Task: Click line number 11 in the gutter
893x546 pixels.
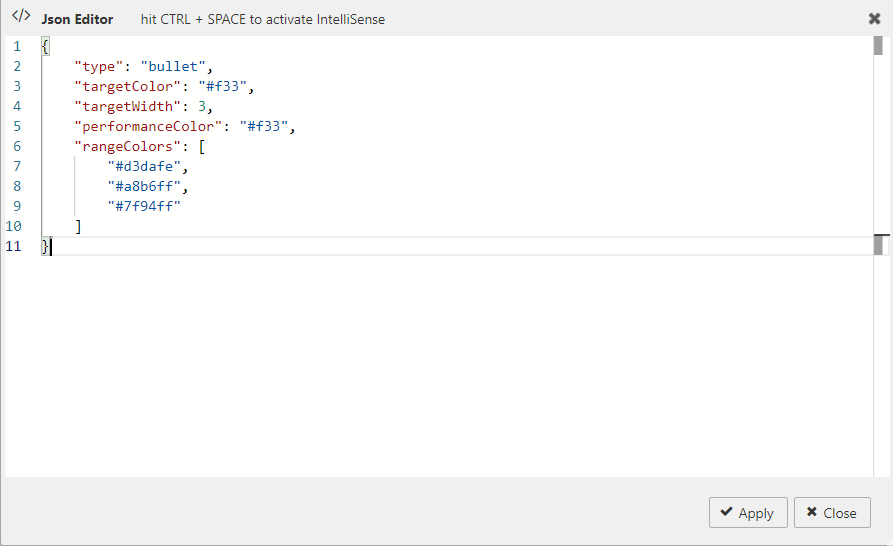Action: [14, 246]
